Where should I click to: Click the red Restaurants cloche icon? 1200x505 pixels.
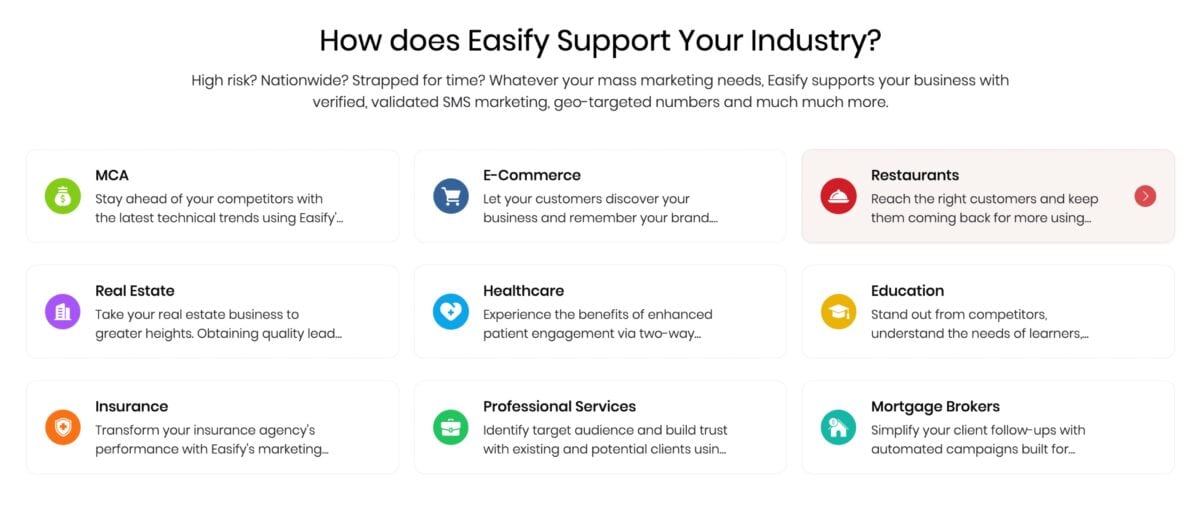(838, 196)
